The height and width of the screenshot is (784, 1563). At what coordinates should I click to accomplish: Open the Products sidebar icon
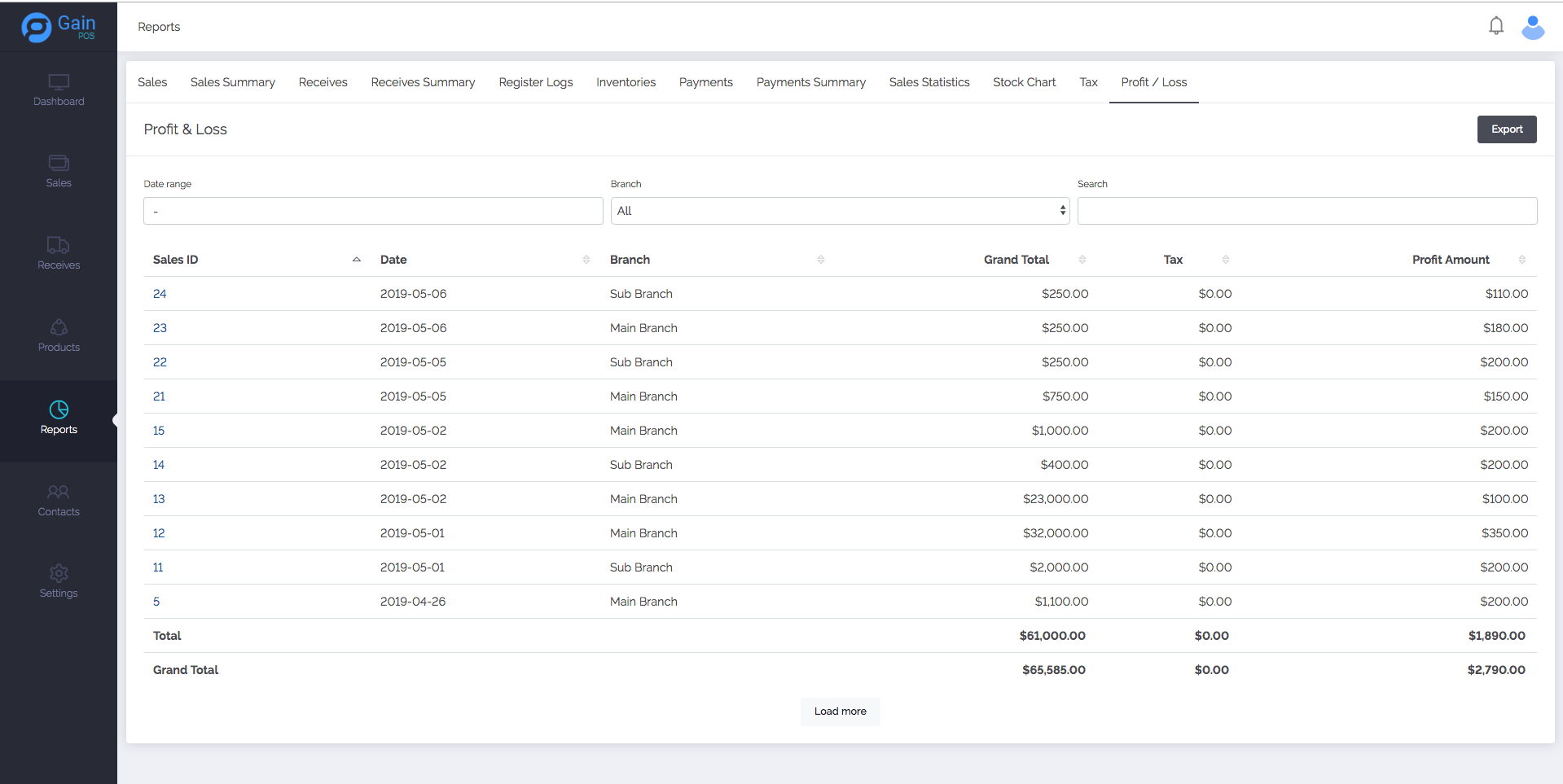click(x=59, y=328)
